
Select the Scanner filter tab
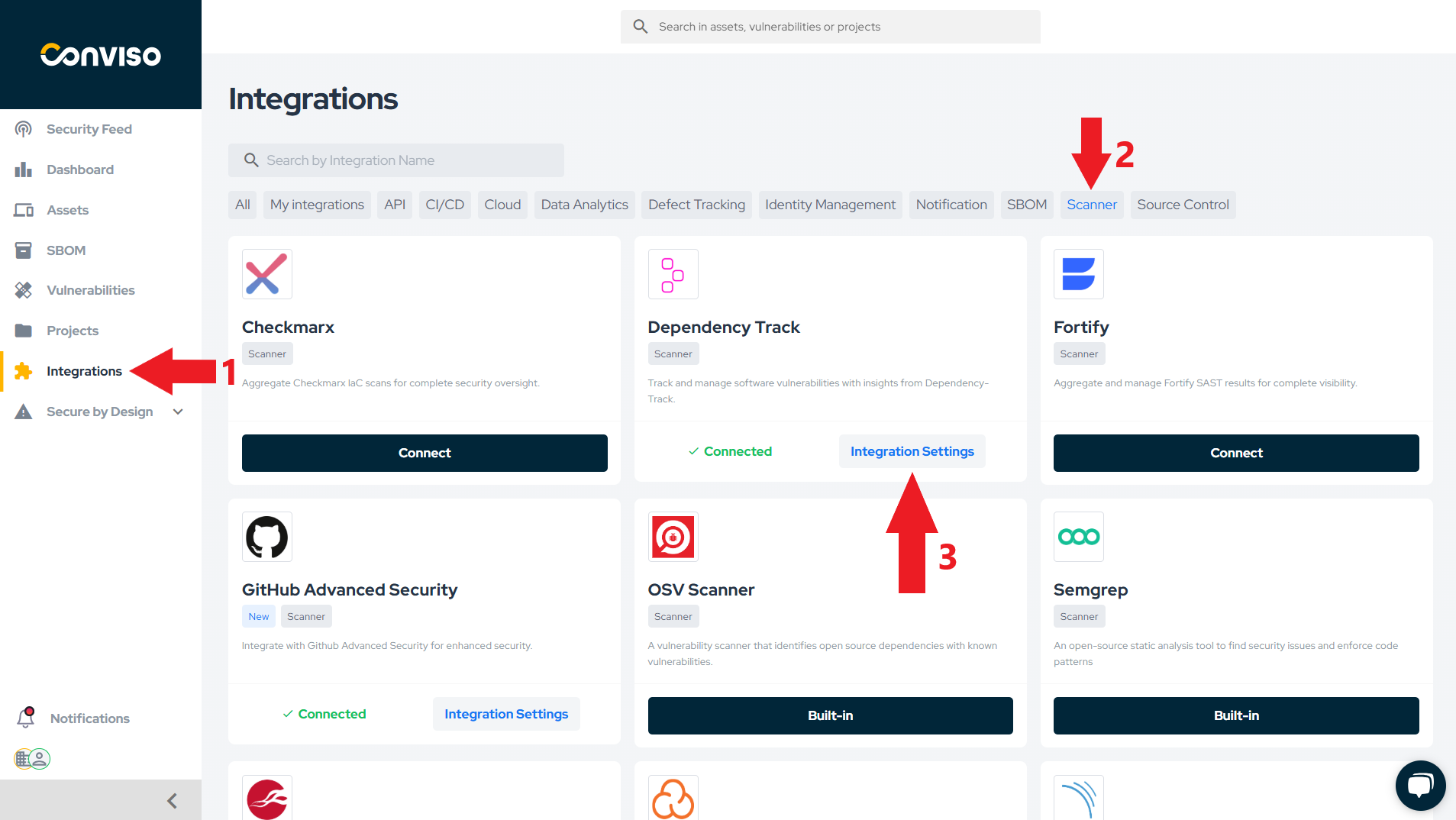tap(1092, 205)
